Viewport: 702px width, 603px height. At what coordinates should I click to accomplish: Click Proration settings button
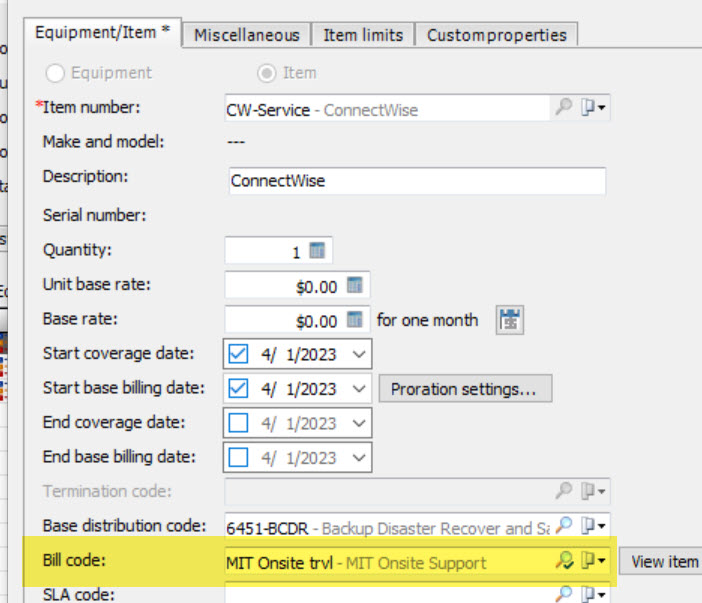(x=465, y=389)
